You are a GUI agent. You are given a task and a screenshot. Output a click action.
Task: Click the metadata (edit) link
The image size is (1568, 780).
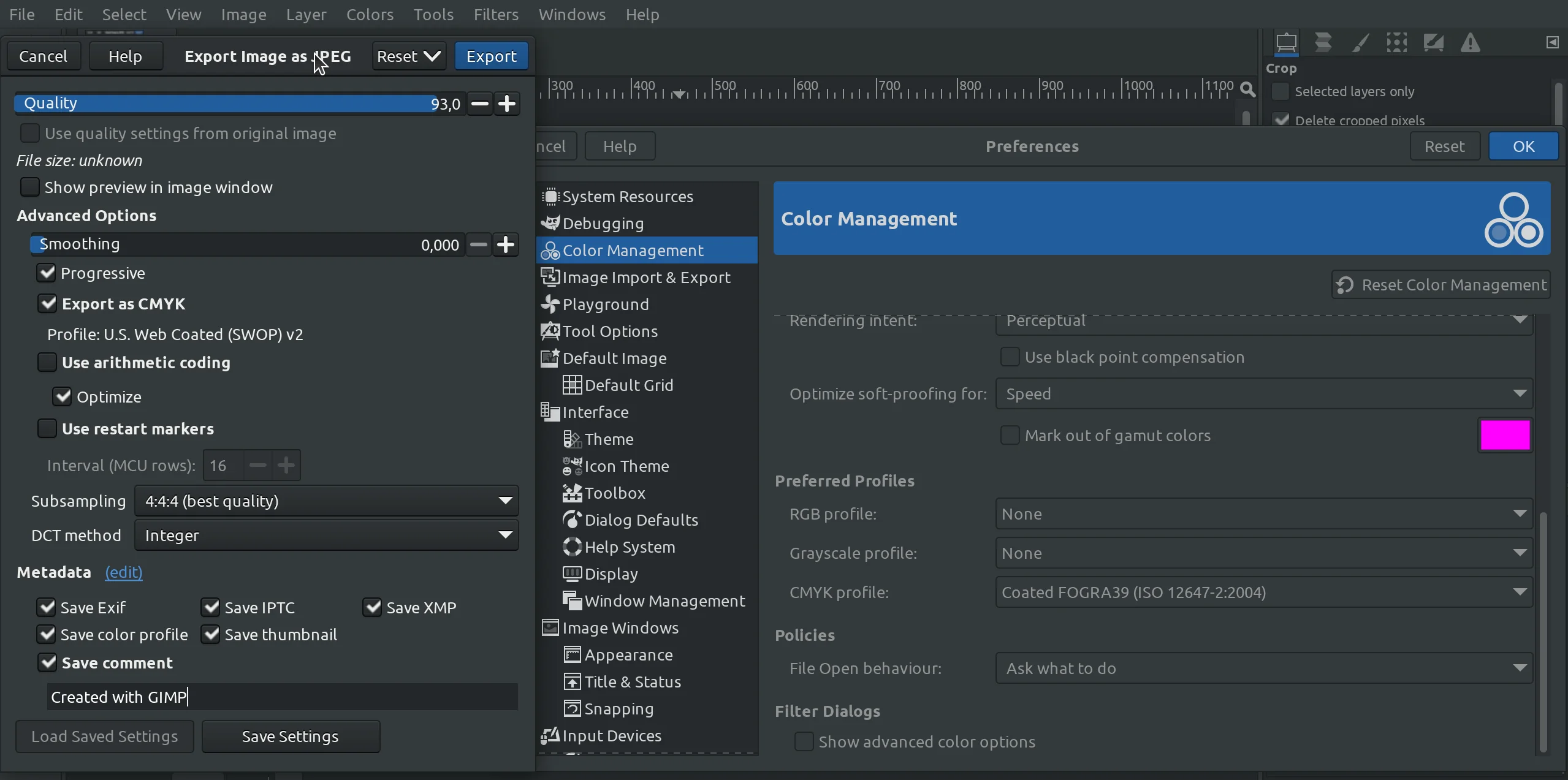(124, 572)
